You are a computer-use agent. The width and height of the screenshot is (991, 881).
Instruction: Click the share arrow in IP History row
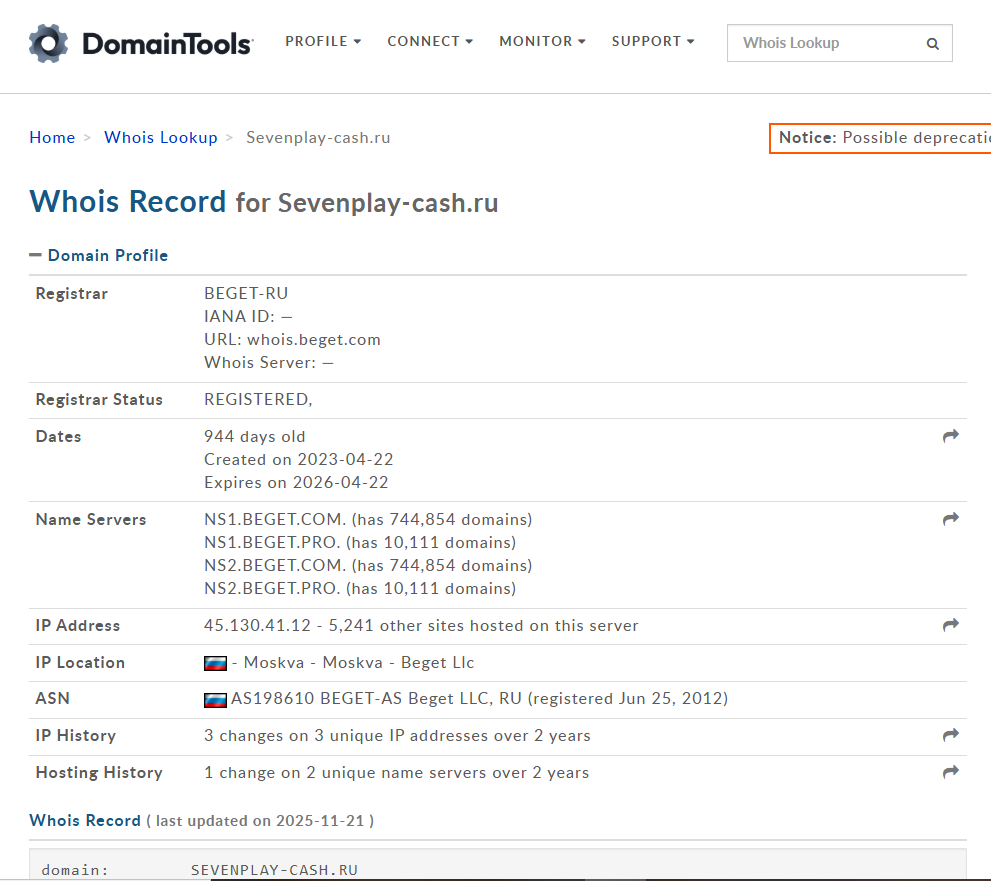pos(951,735)
